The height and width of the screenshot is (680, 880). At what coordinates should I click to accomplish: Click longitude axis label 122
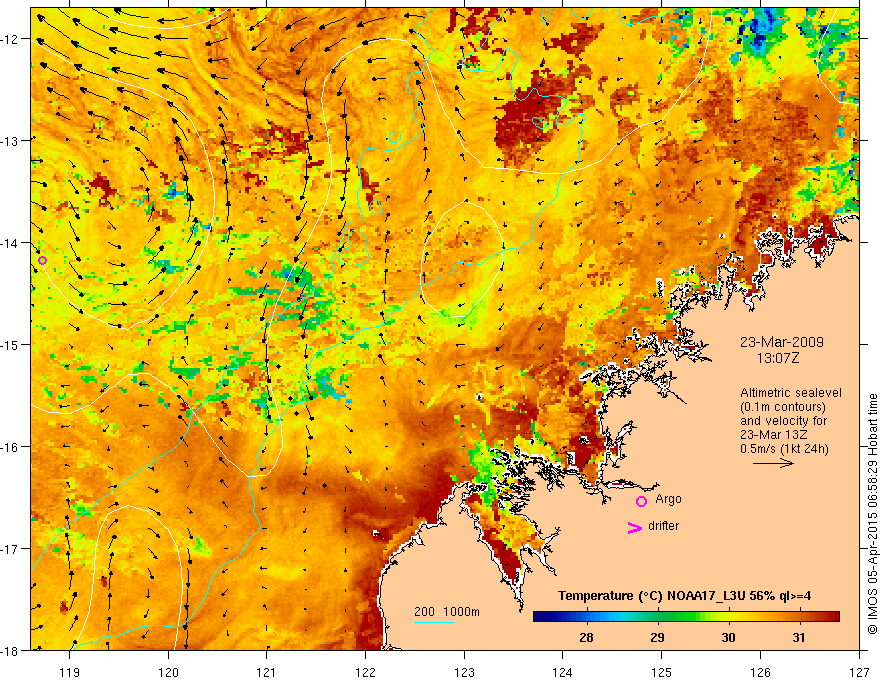click(x=365, y=672)
